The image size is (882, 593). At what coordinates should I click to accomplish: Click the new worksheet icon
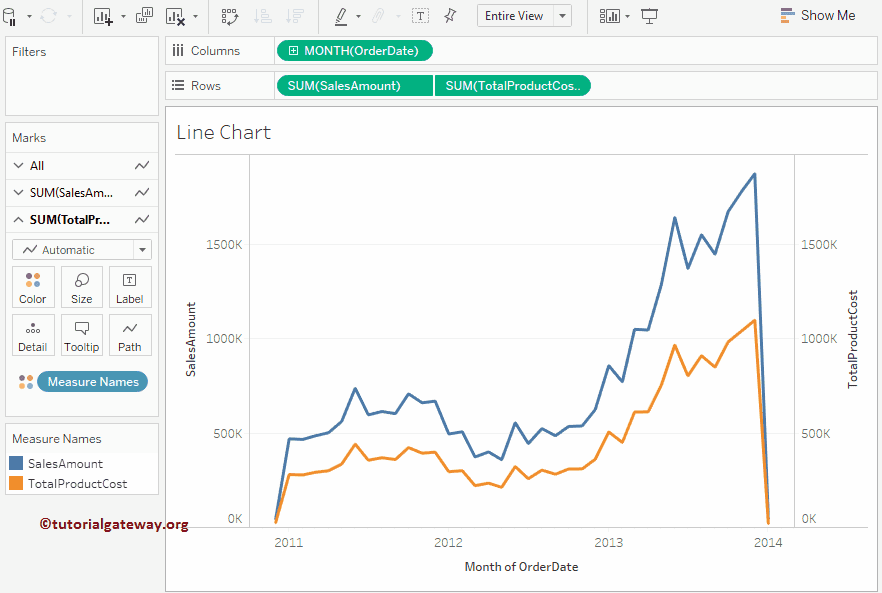(103, 16)
